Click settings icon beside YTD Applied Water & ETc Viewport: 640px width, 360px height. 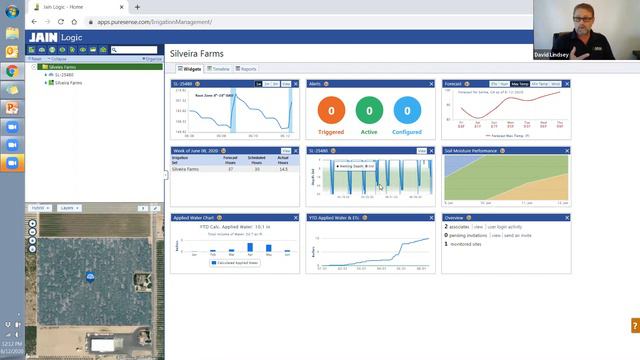tap(364, 218)
